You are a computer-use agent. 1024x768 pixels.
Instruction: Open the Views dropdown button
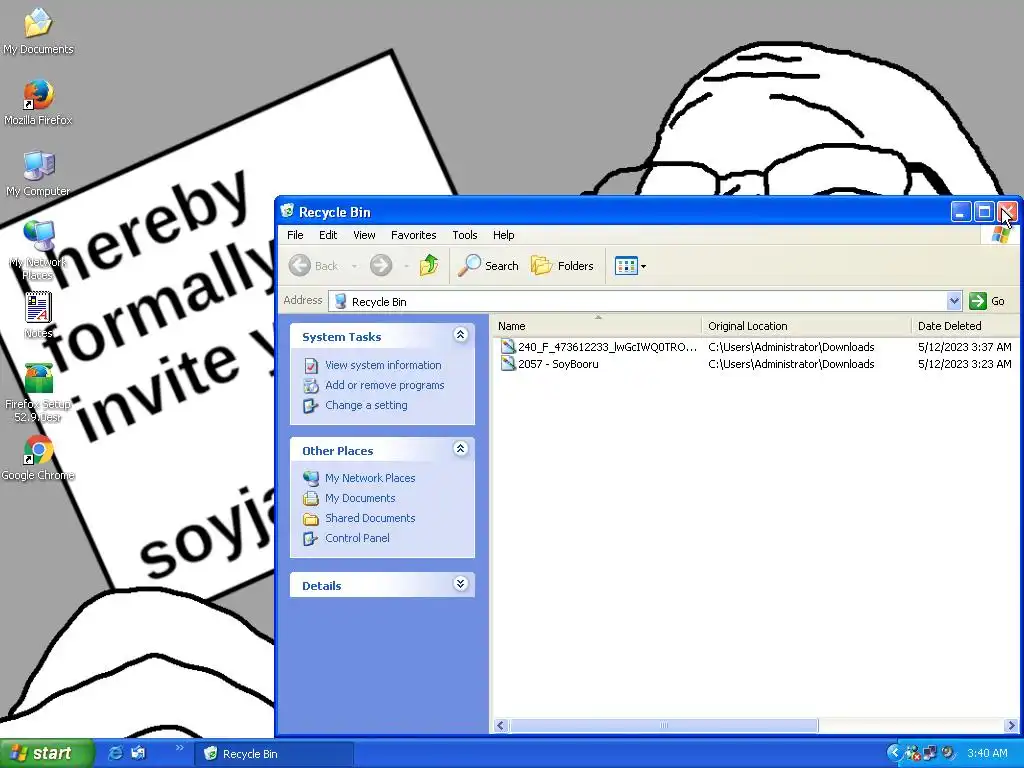(x=630, y=266)
